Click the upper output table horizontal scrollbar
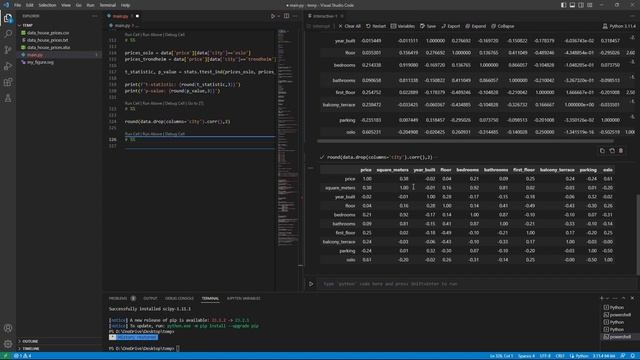This screenshot has height=360, width=640. point(465,141)
